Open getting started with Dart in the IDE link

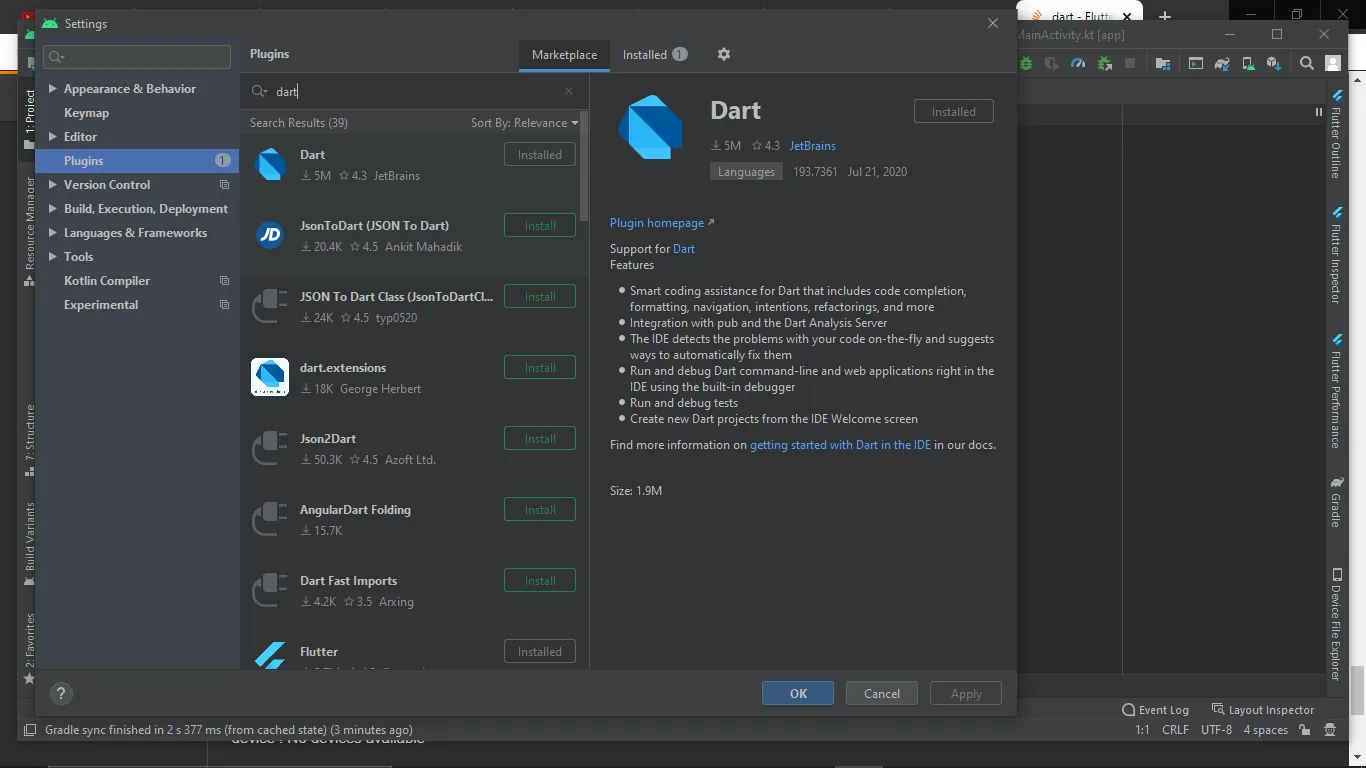point(840,445)
